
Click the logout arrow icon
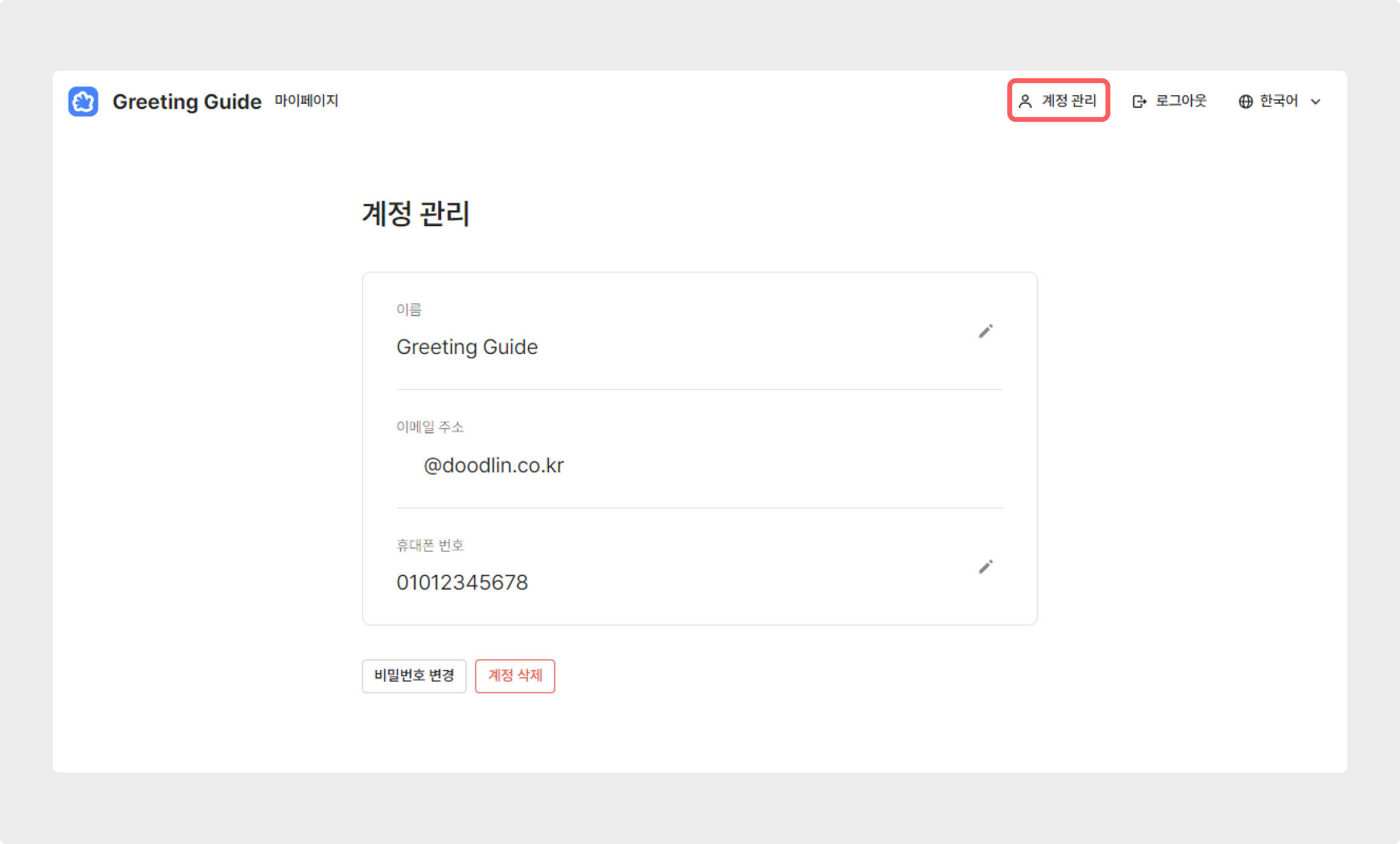pos(1139,101)
